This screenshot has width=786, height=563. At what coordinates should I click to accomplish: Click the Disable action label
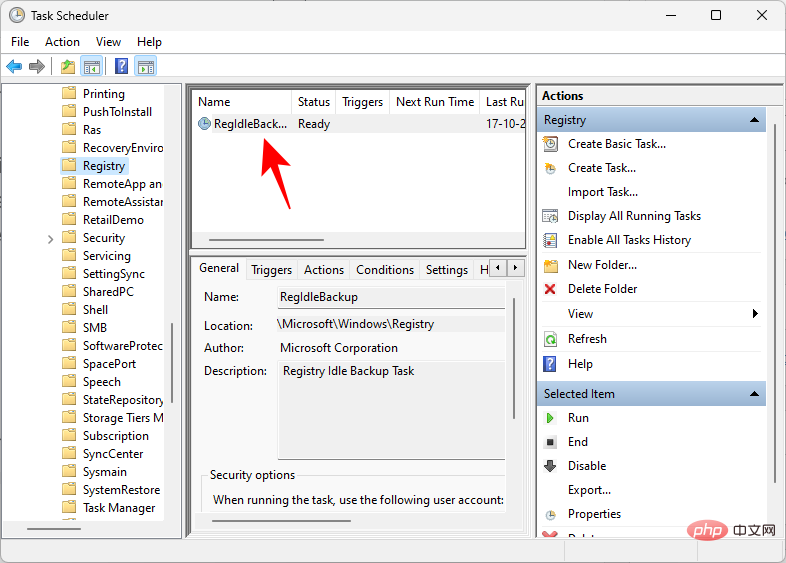tap(586, 466)
